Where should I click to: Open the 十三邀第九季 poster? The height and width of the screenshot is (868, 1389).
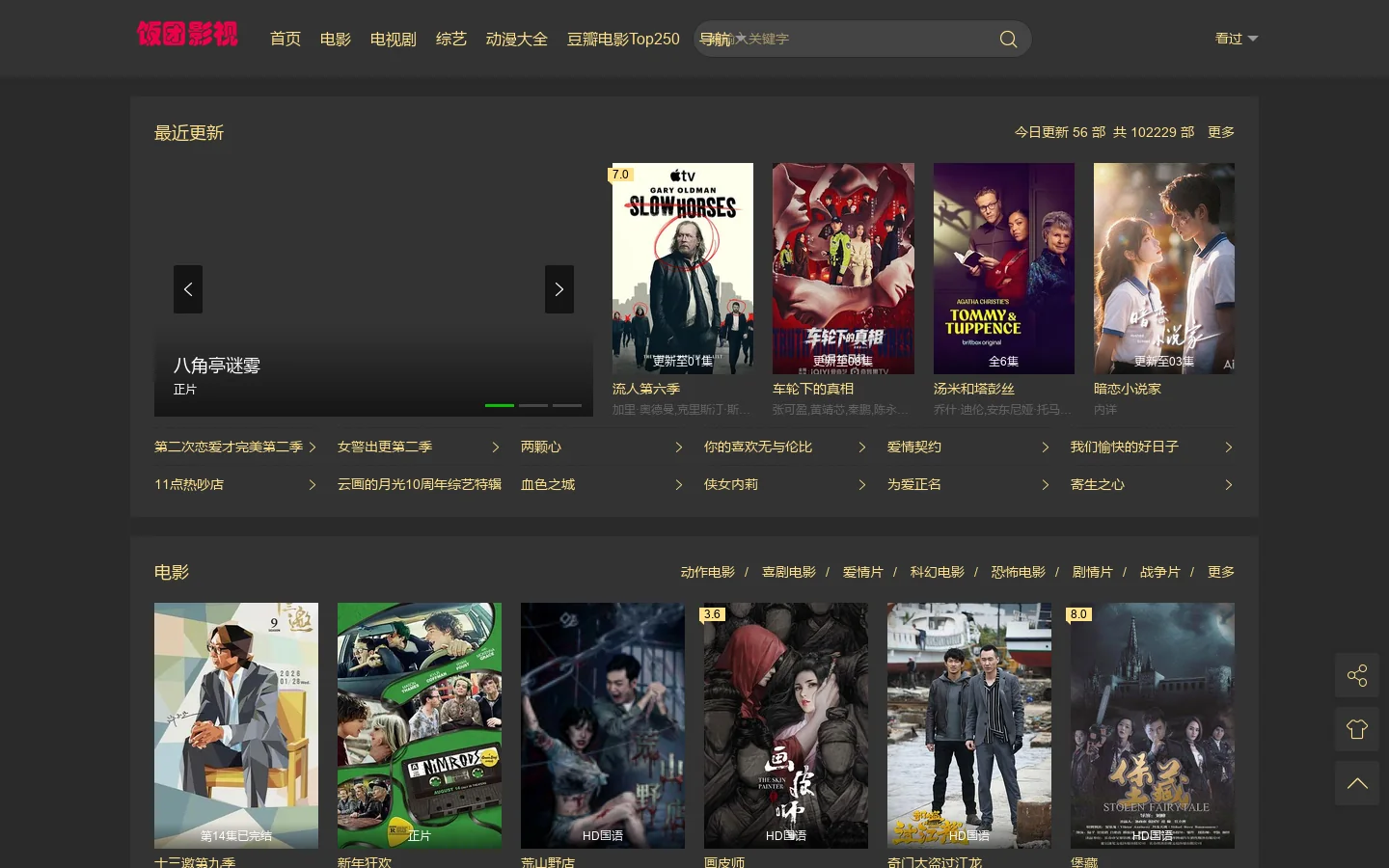[x=236, y=725]
